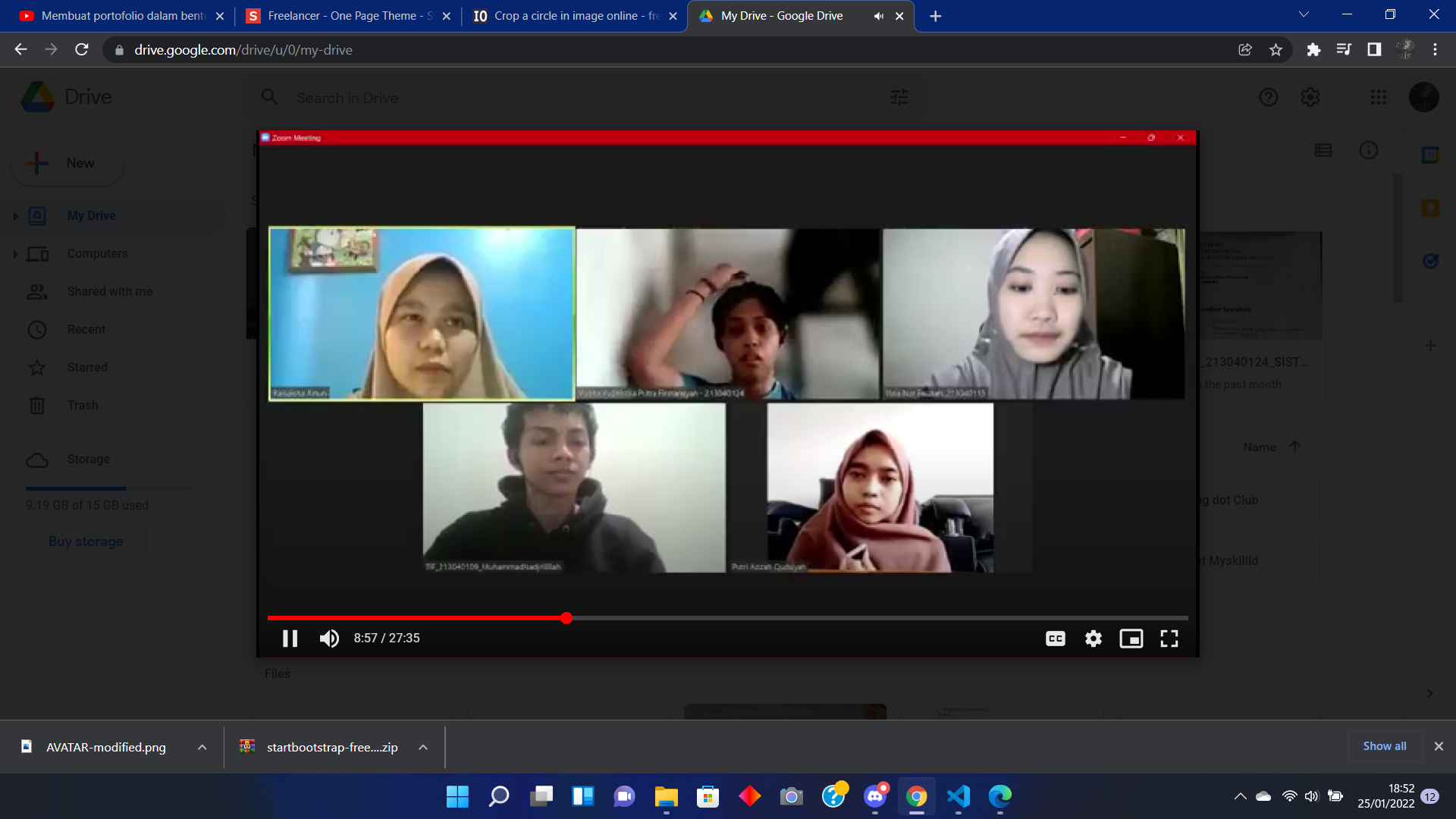1456x819 pixels.
Task: Open Drive settings gear icon
Action: pyautogui.click(x=1310, y=97)
